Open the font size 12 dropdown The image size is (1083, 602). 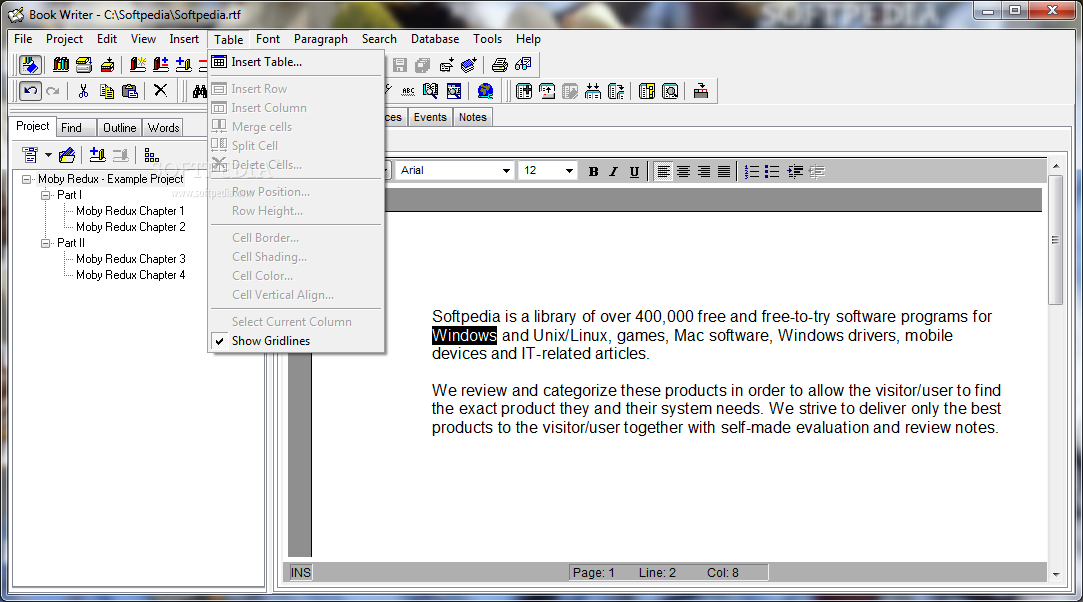(x=569, y=171)
